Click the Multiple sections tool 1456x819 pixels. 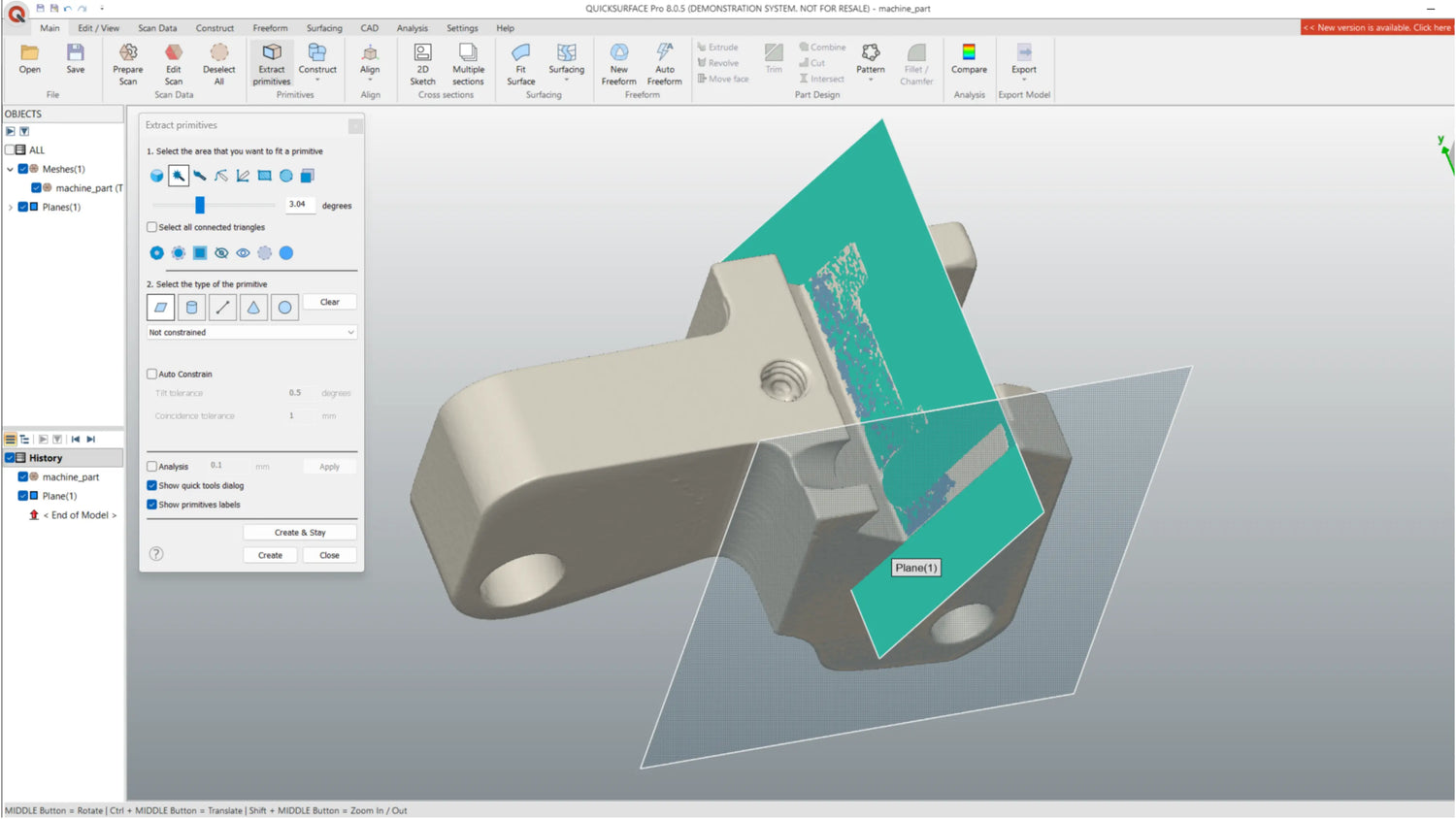(x=468, y=62)
